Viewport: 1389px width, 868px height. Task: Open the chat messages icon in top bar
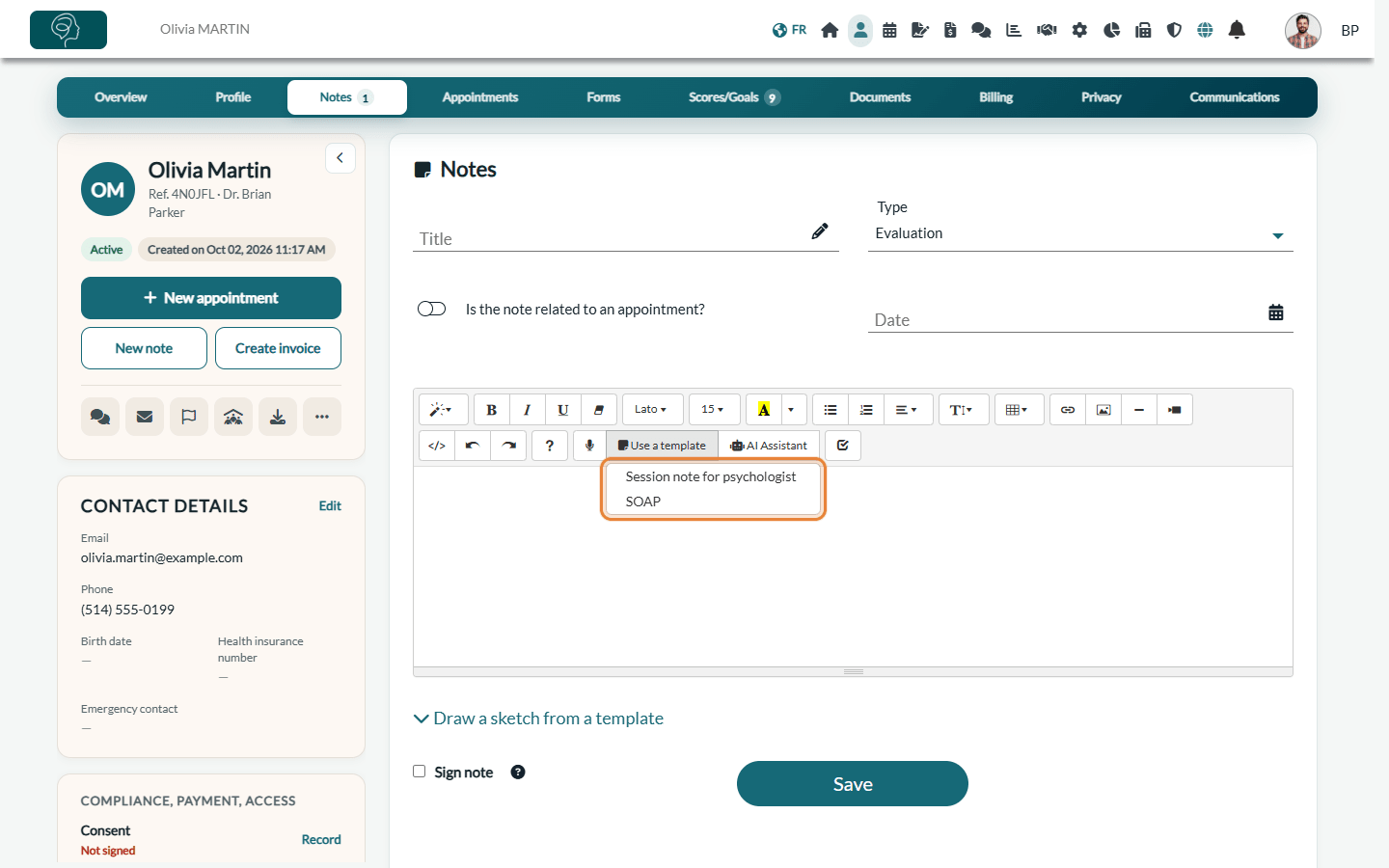click(x=981, y=30)
